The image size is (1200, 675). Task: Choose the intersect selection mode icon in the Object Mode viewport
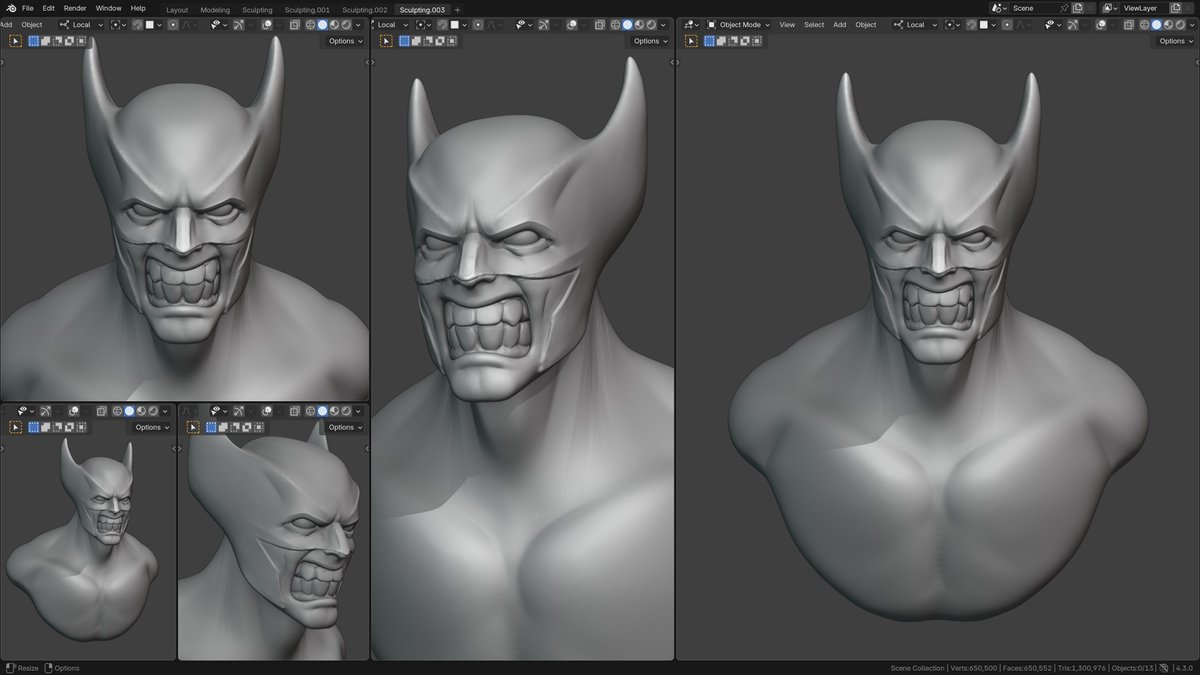pyautogui.click(x=757, y=41)
